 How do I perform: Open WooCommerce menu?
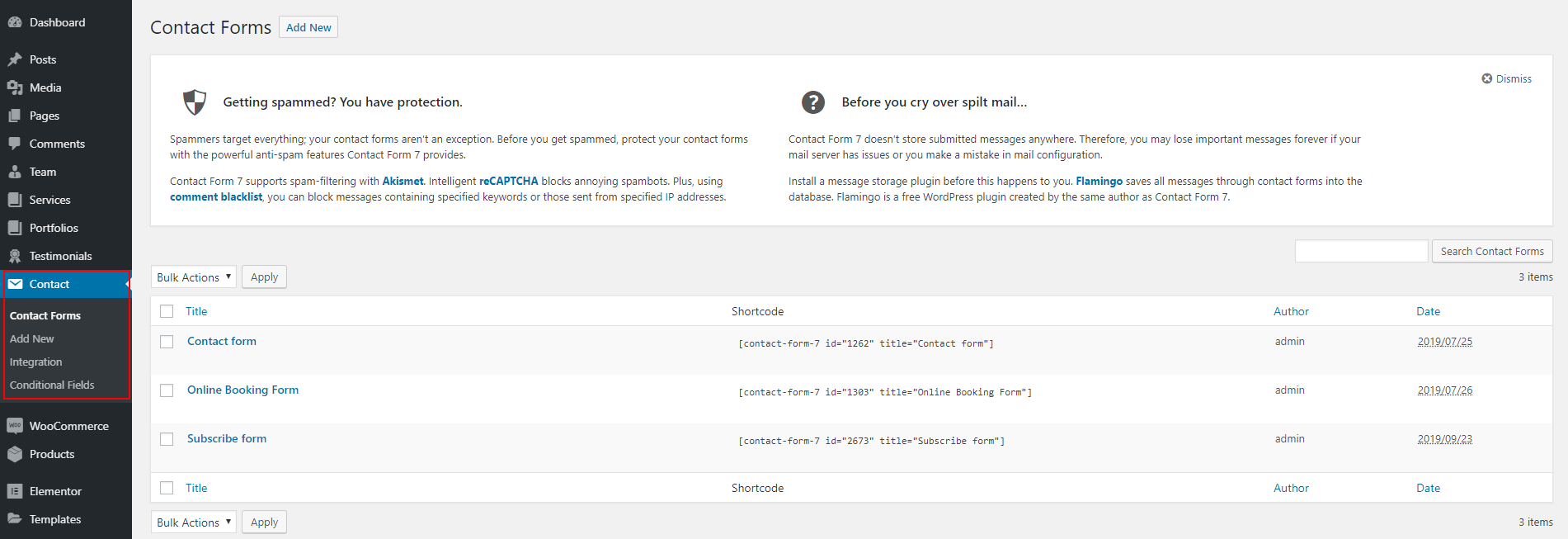pyautogui.click(x=66, y=426)
